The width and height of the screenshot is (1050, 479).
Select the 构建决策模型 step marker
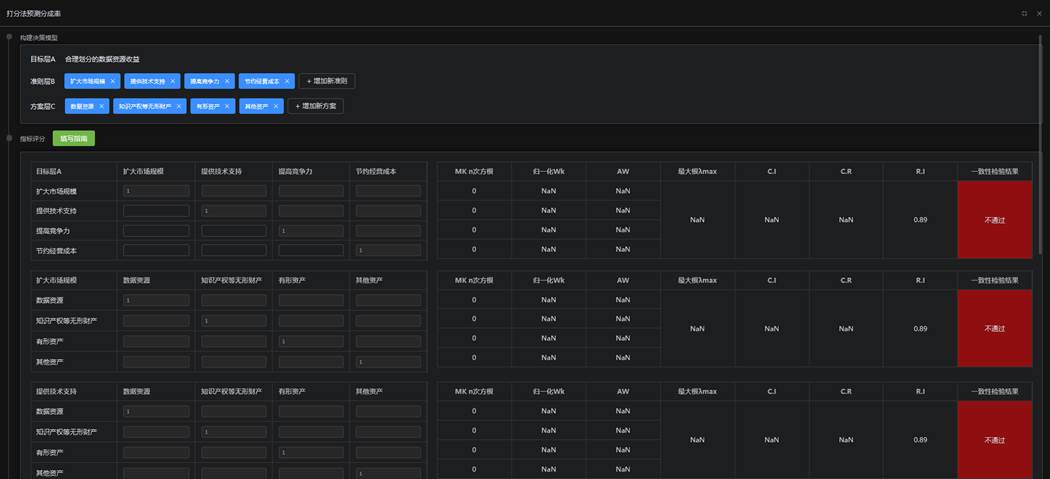9,37
